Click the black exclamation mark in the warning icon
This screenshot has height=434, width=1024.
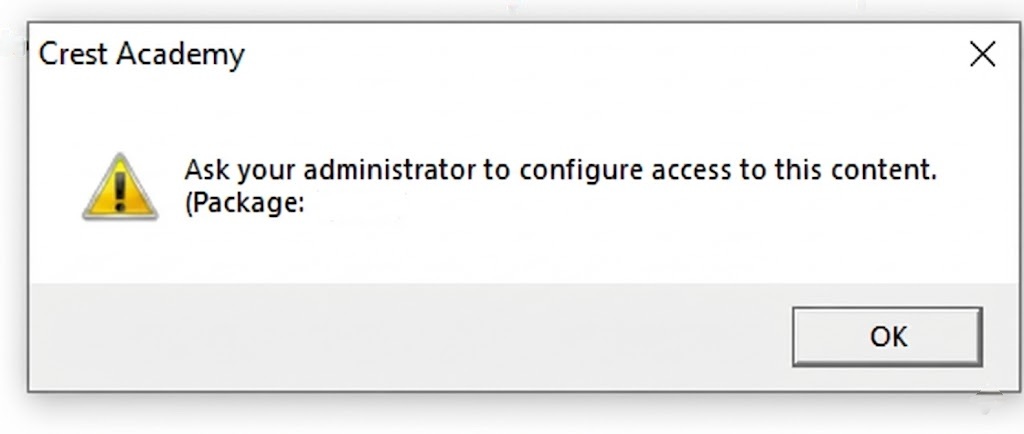(120, 190)
